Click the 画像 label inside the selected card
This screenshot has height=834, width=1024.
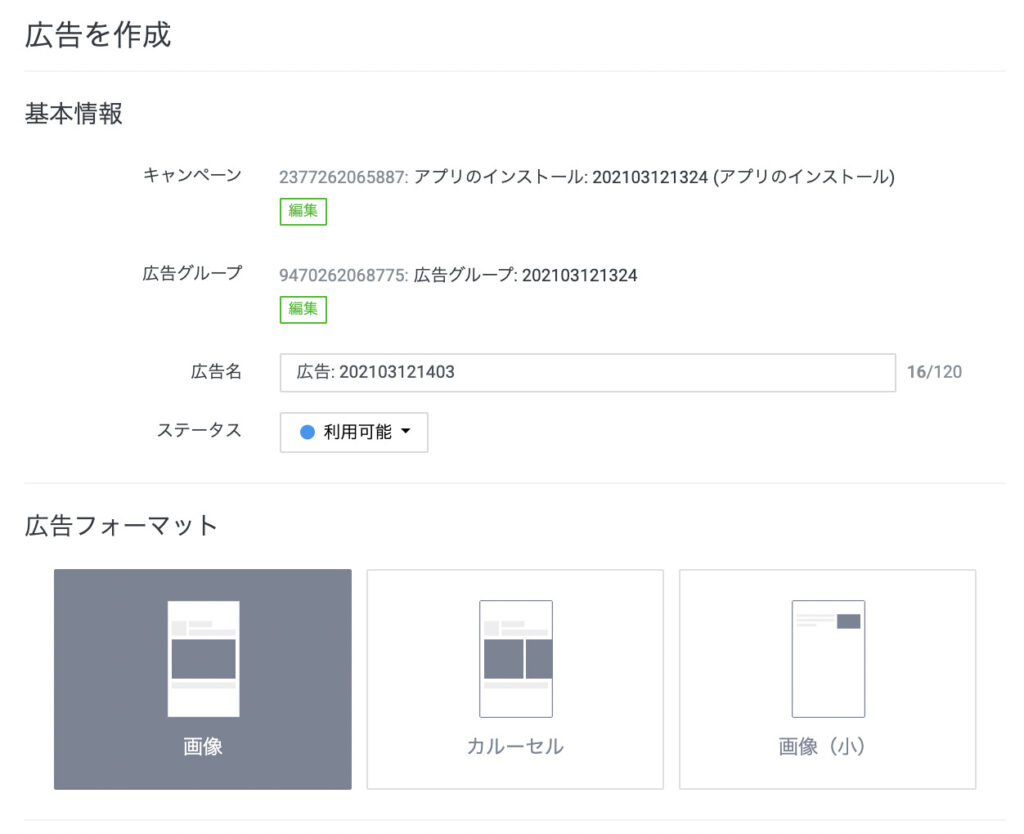click(x=202, y=745)
